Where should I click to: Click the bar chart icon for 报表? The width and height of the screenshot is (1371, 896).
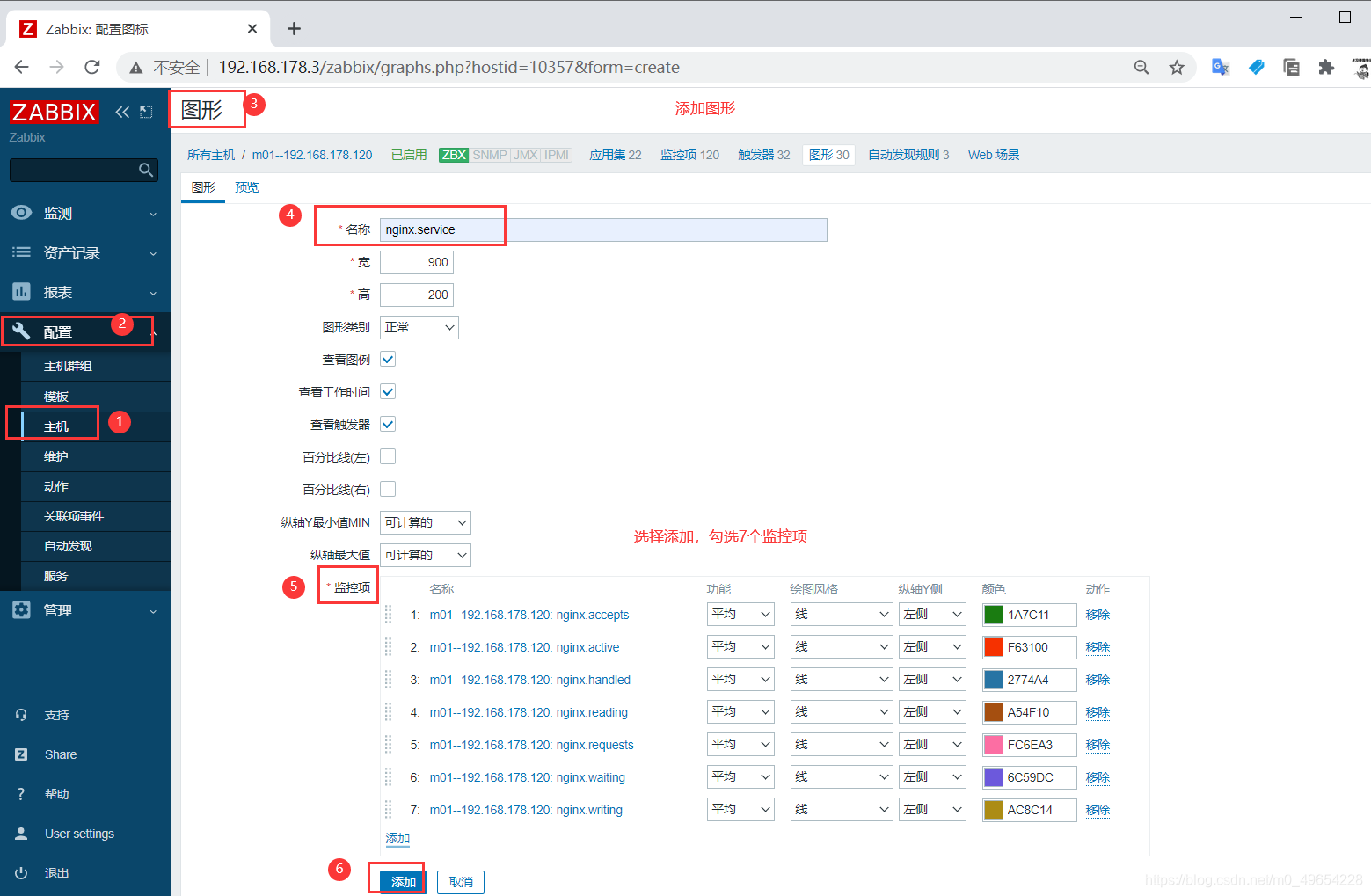[x=21, y=292]
